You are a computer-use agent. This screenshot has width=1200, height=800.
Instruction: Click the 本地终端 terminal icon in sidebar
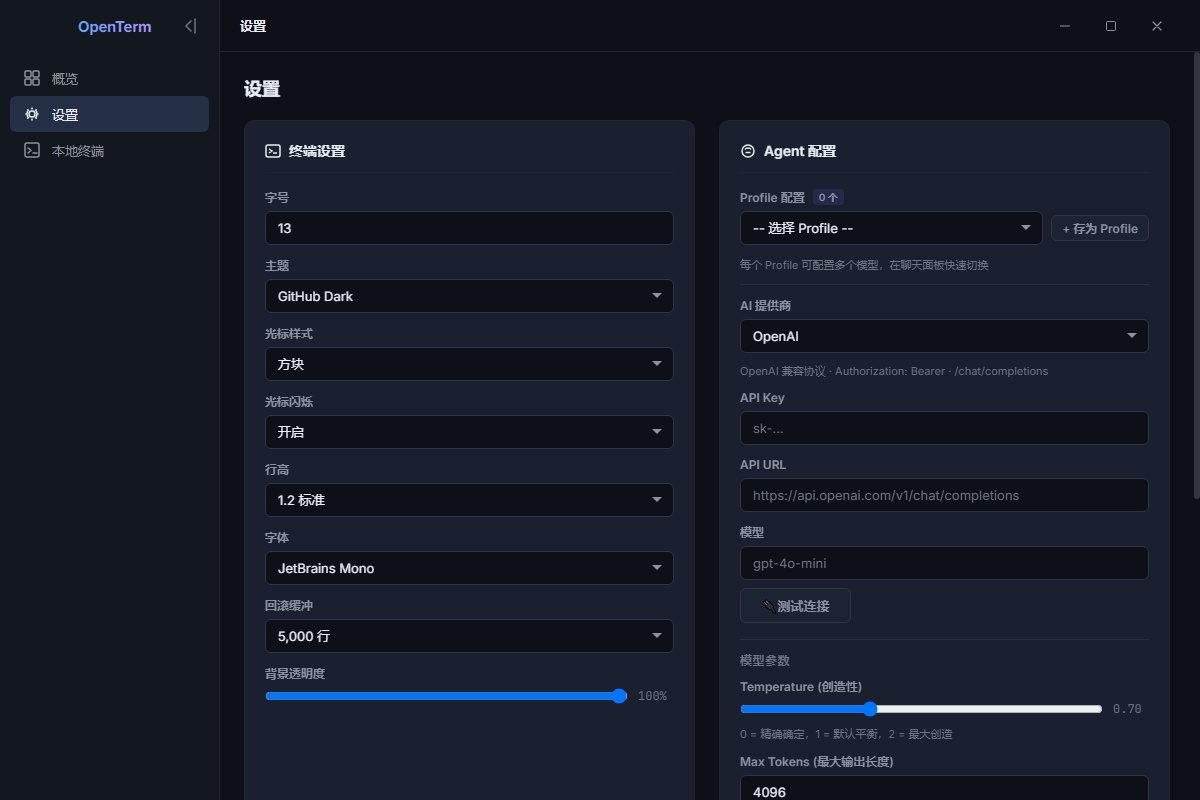pyautogui.click(x=32, y=151)
